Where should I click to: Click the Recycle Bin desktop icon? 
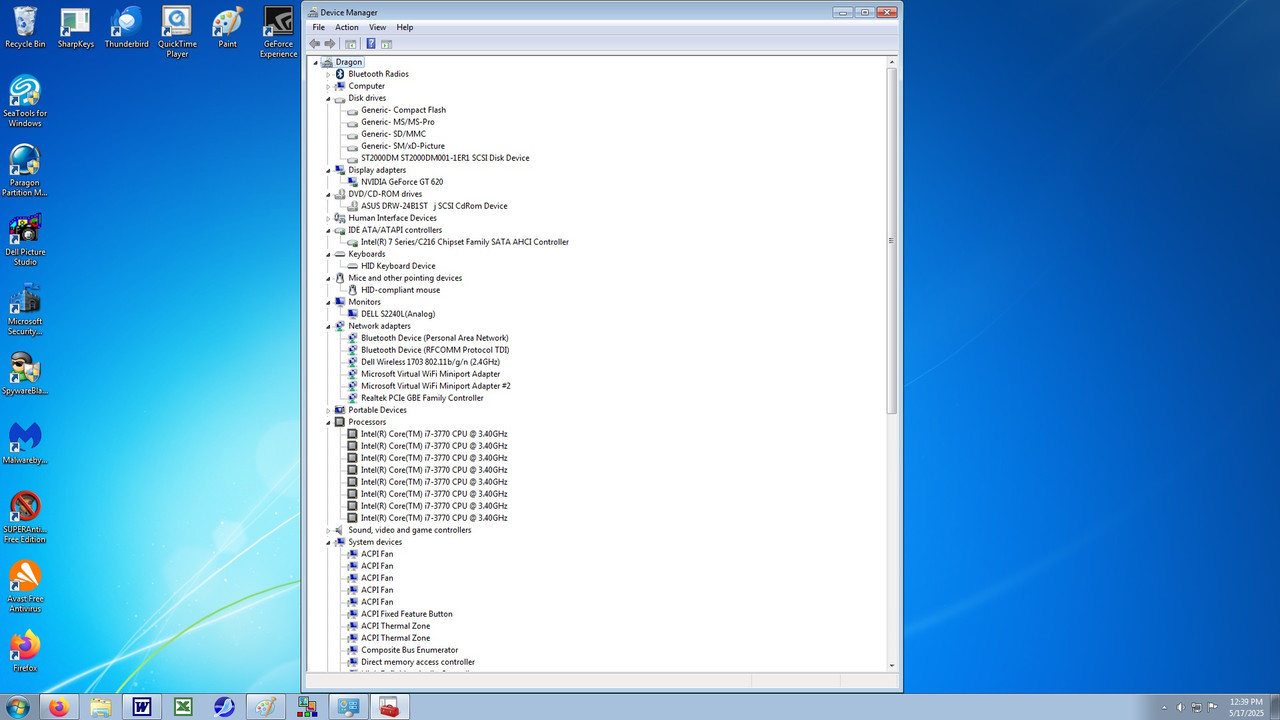(25, 27)
